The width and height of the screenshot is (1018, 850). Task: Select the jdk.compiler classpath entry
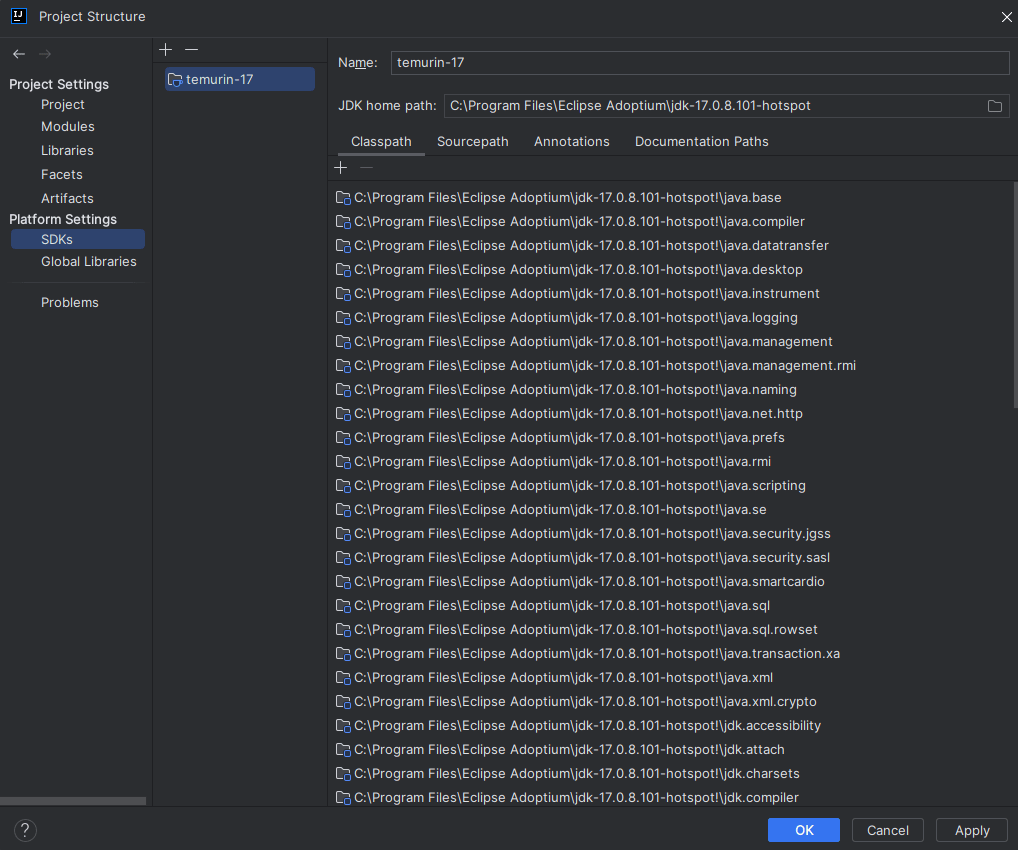point(567,797)
